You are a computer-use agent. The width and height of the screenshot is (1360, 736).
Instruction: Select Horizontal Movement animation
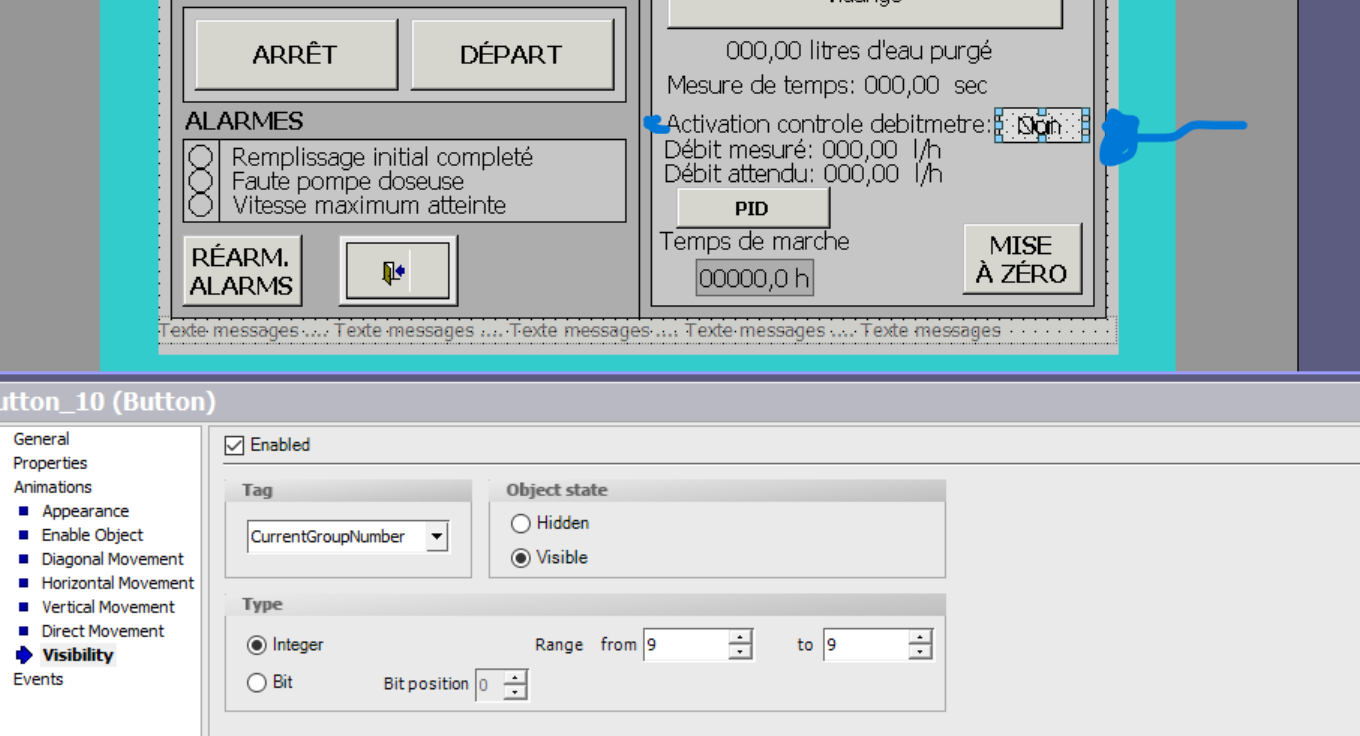point(117,583)
